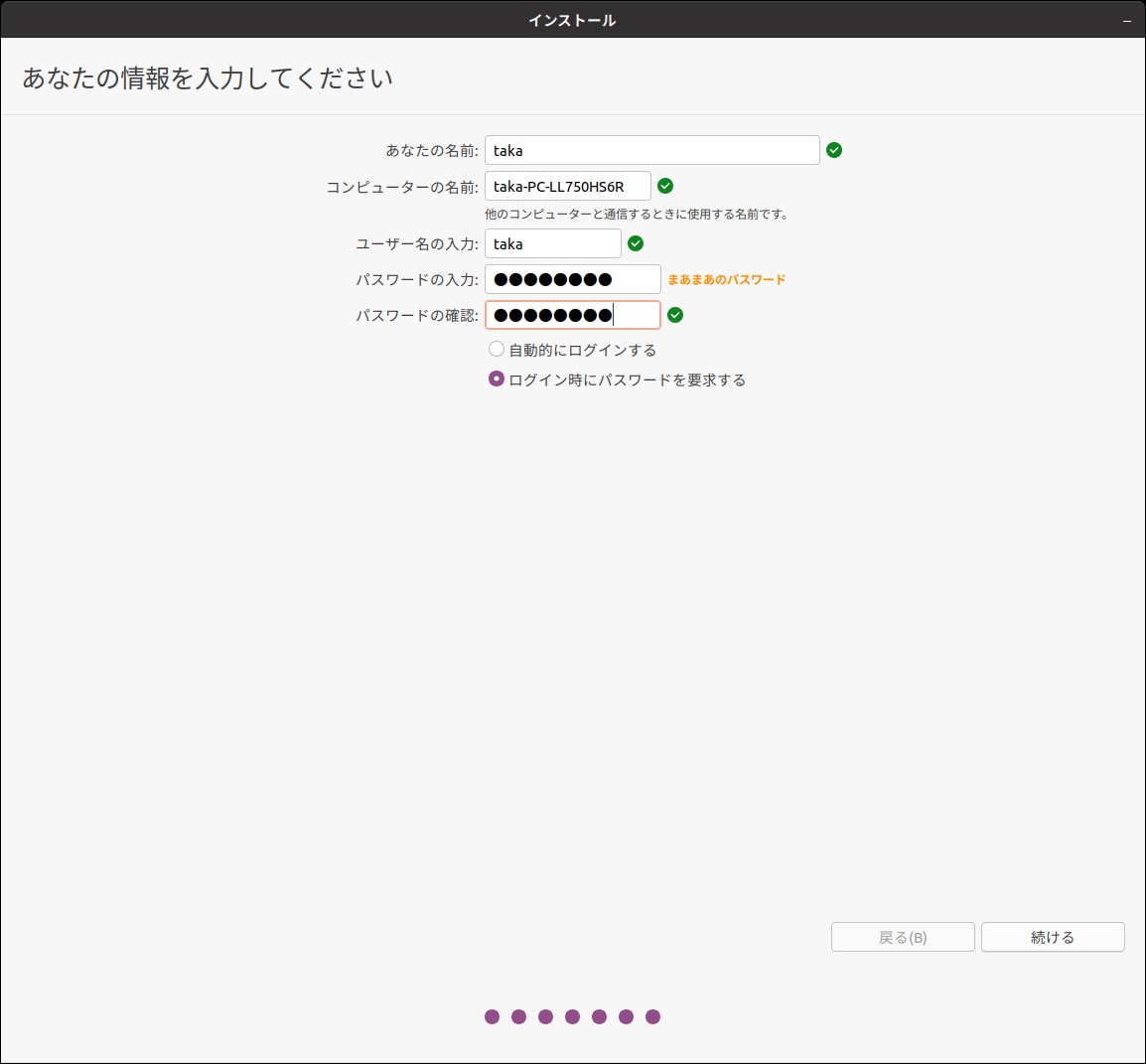Click the last purple progress dot
The height and width of the screenshot is (1064, 1146).
click(652, 1016)
